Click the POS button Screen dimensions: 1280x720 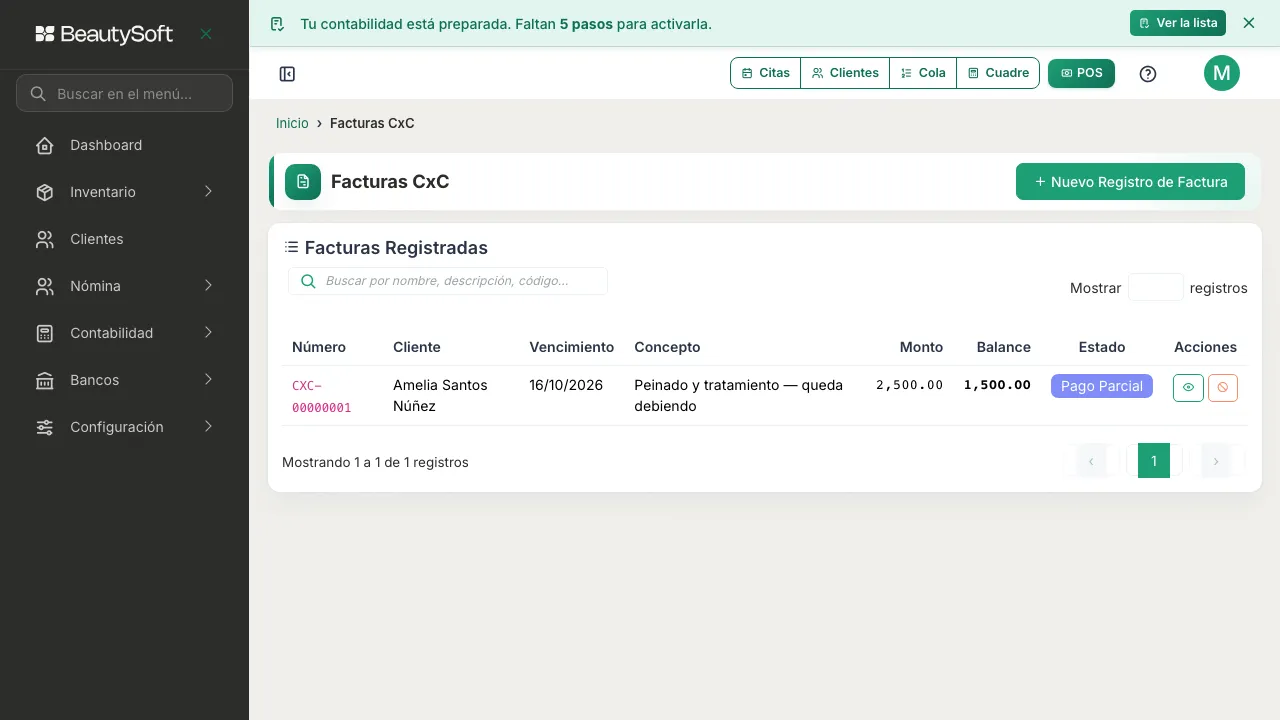[1081, 73]
